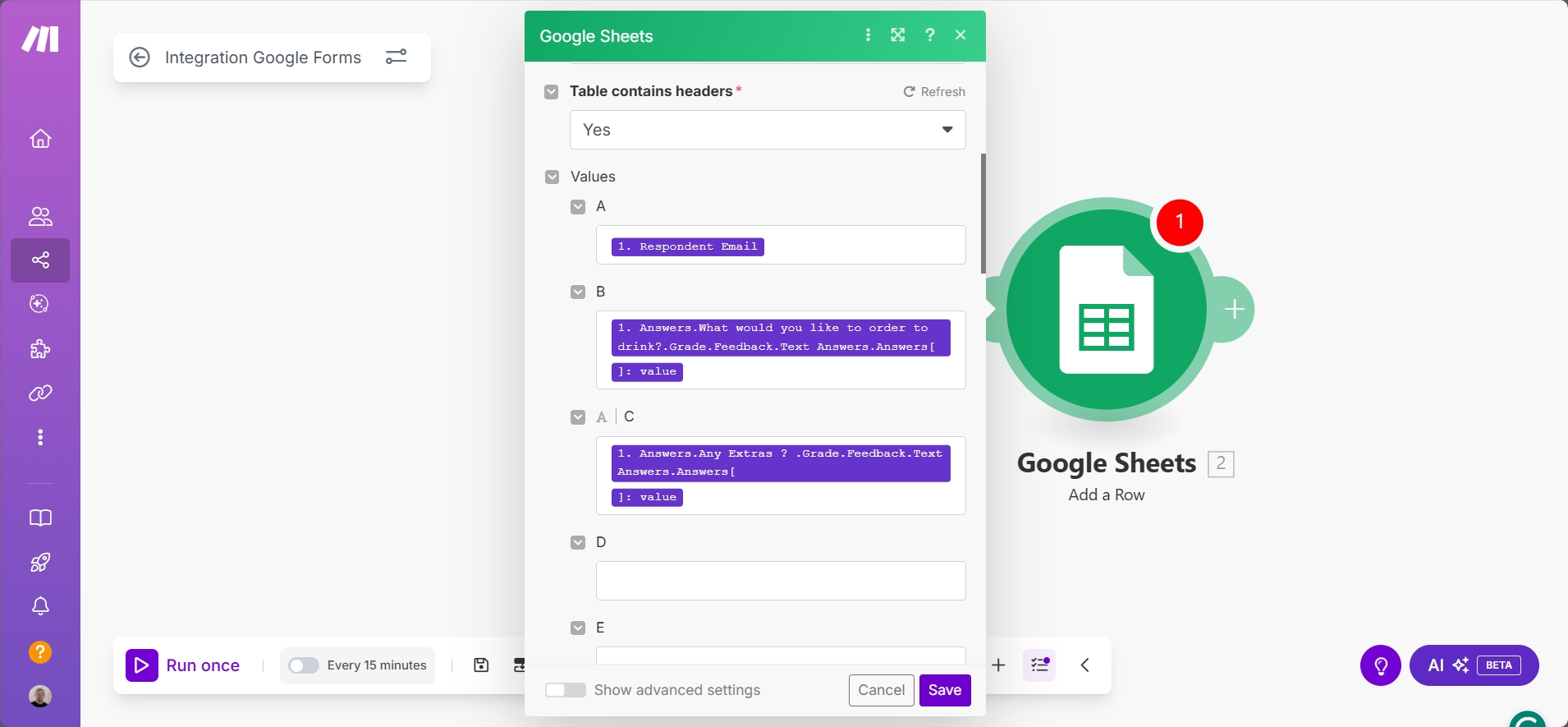Open the explain flow lightbulb button
This screenshot has height=727, width=1568.
click(x=1381, y=665)
